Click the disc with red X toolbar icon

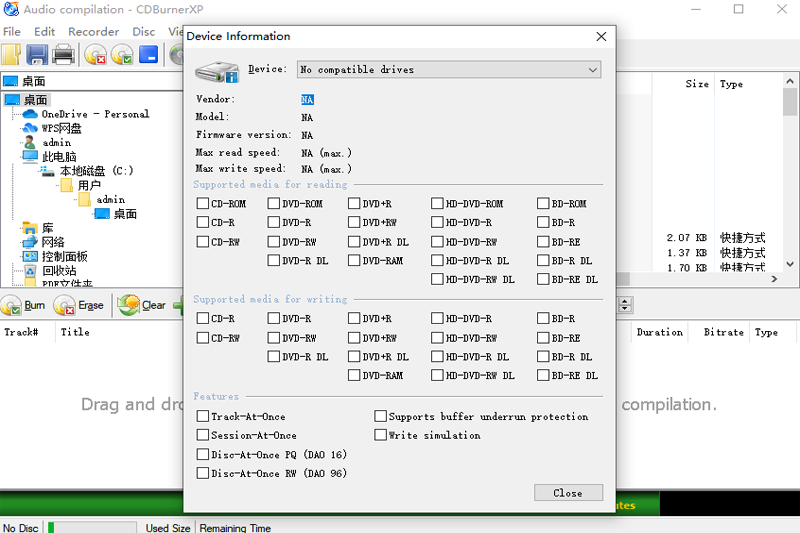point(95,55)
